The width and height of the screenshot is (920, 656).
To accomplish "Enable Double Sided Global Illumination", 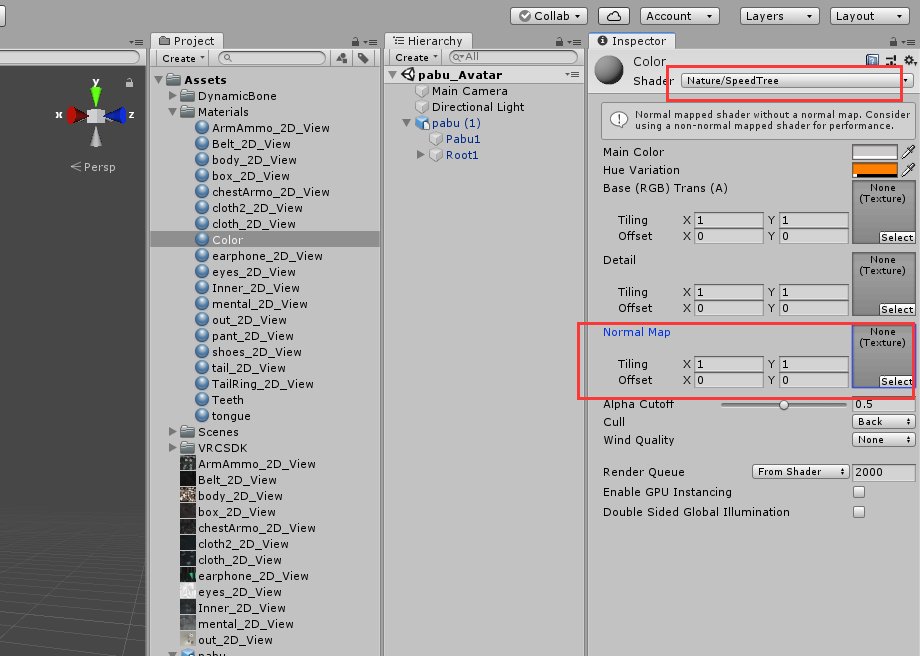I will point(858,512).
